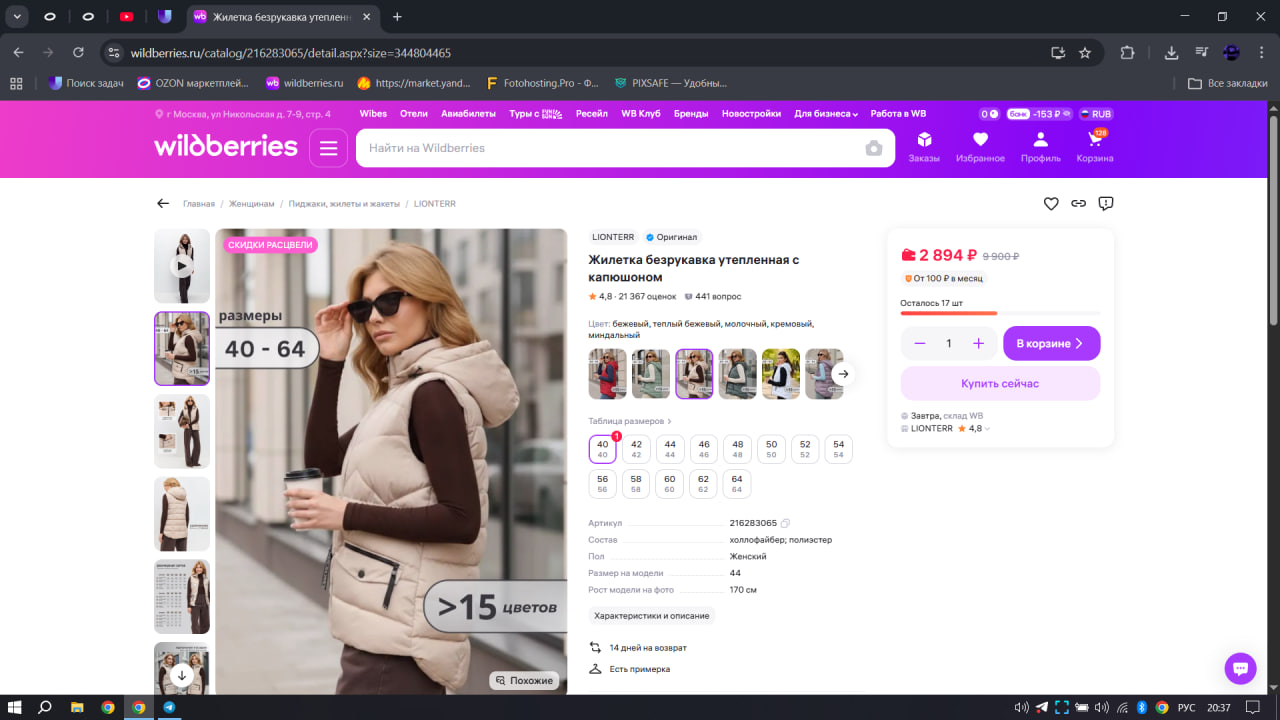Image resolution: width=1280 pixels, height=720 pixels.
Task: Expand the Для бизнеса dropdown
Action: tap(826, 114)
